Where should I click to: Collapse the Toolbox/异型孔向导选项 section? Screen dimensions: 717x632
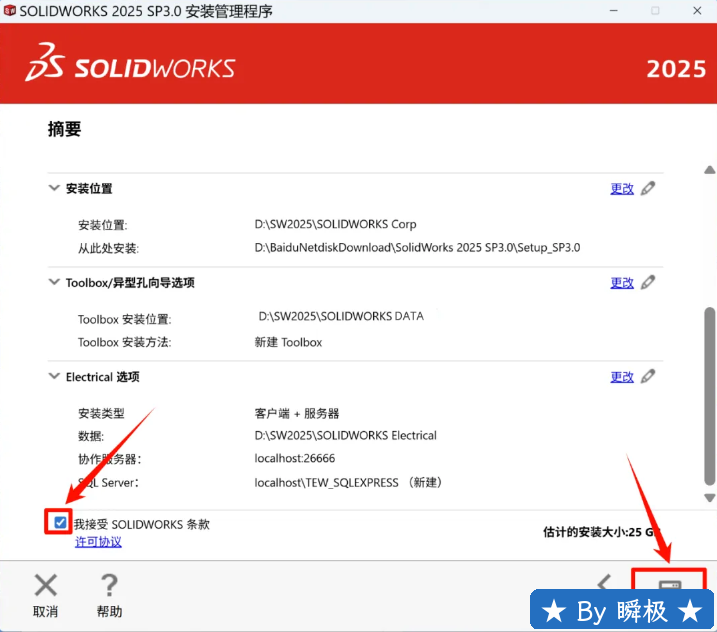[x=54, y=282]
